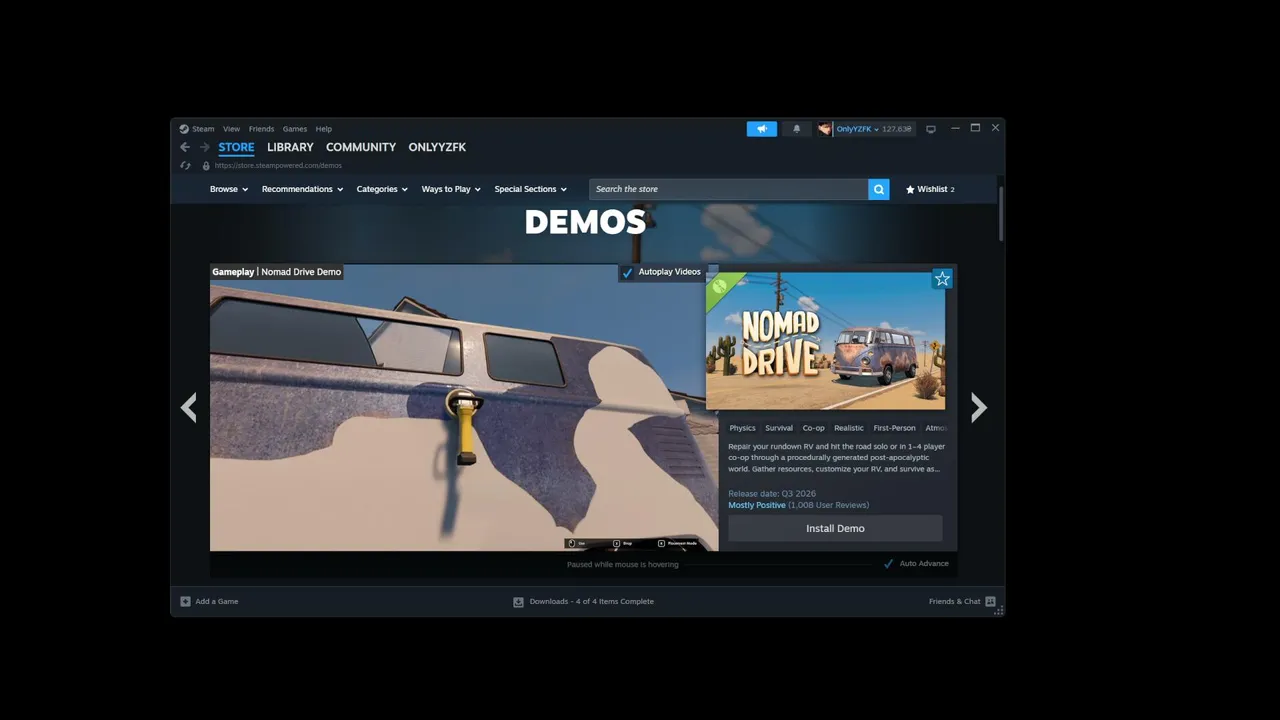Add Nomad Drive to wishlist with star icon
Viewport: 1280px width, 720px height.
(x=942, y=279)
